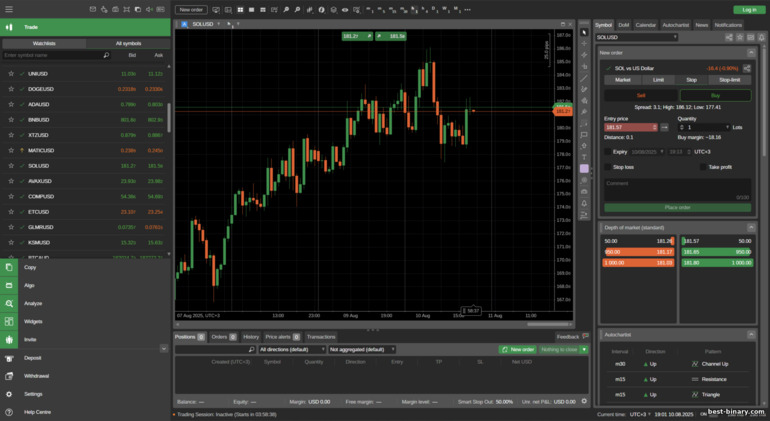Open the chart type candlestick icon menu
Screen dimensions: 770x421
(310, 10)
